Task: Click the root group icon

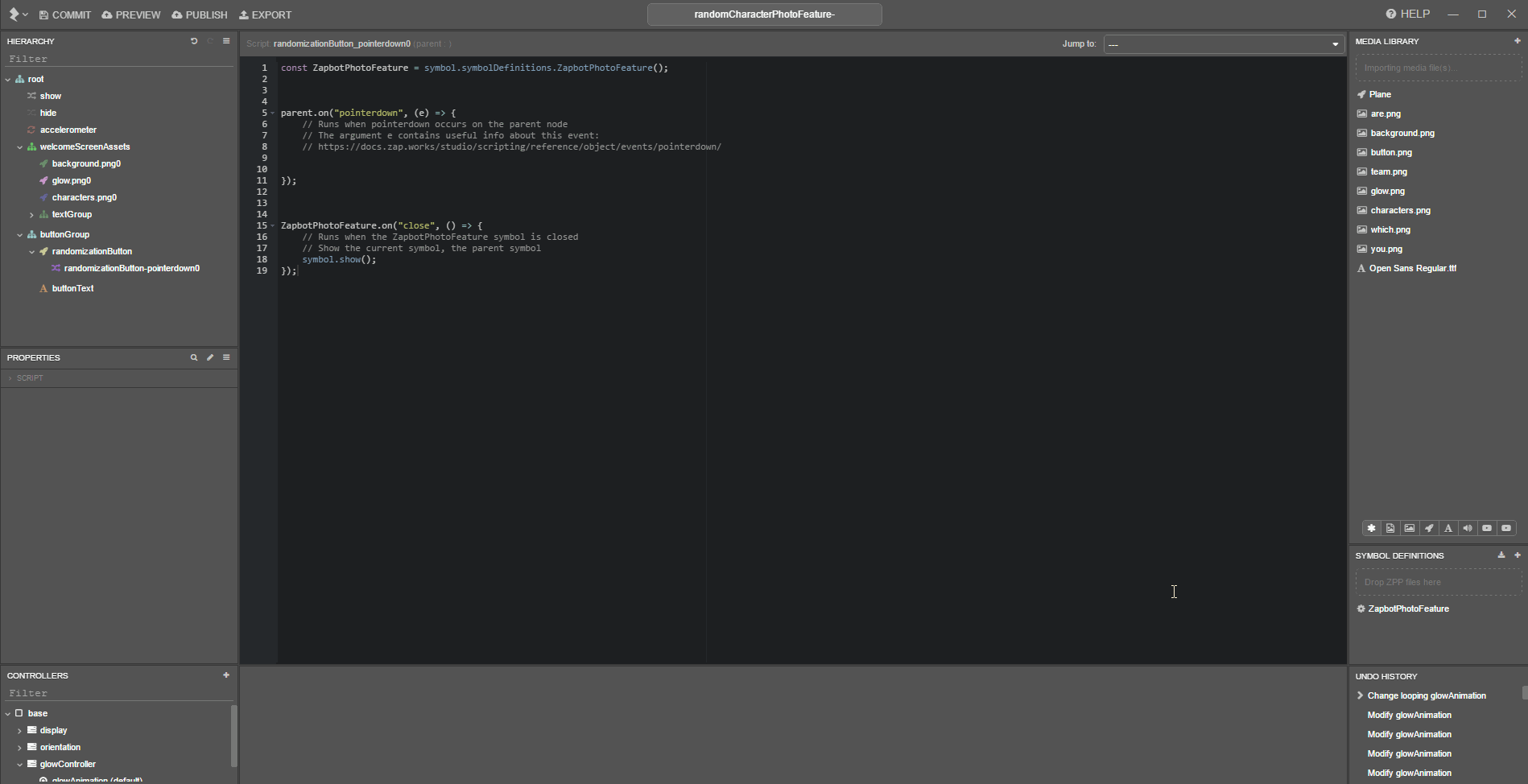Action: pyautogui.click(x=20, y=79)
